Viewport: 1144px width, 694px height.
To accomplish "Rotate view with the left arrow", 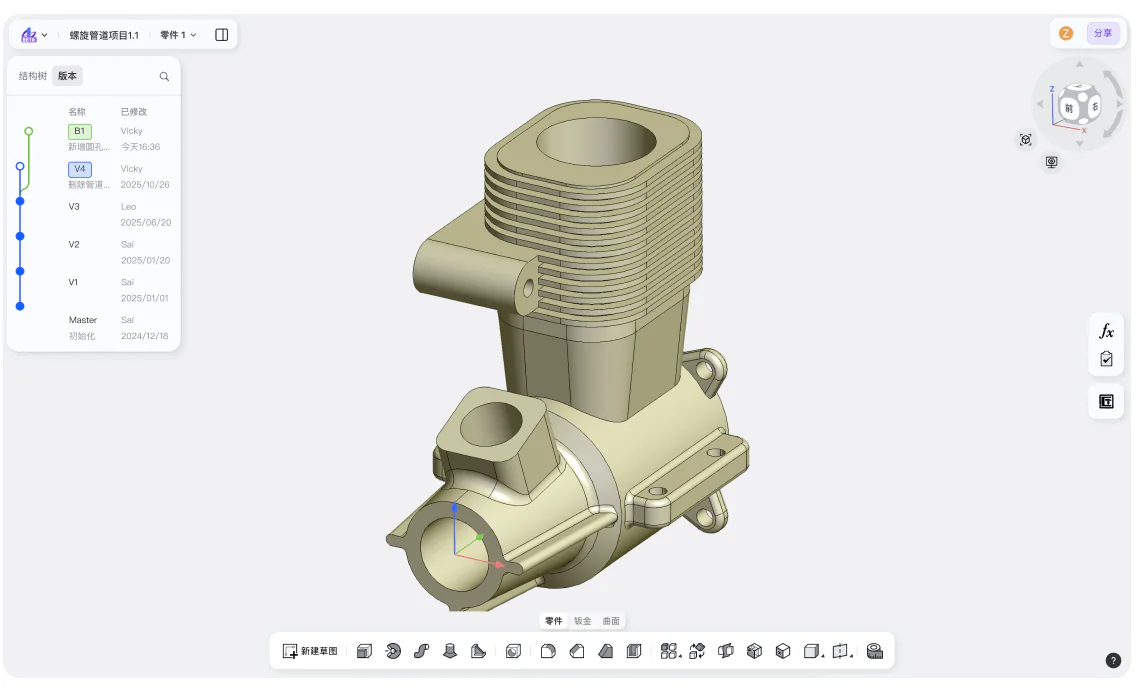I will [x=1040, y=104].
